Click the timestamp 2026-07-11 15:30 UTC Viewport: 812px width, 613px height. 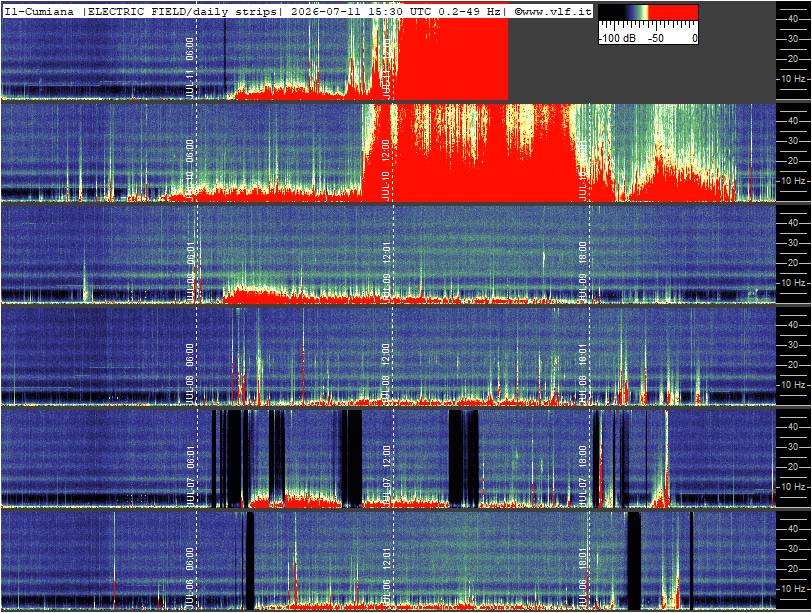(356, 11)
